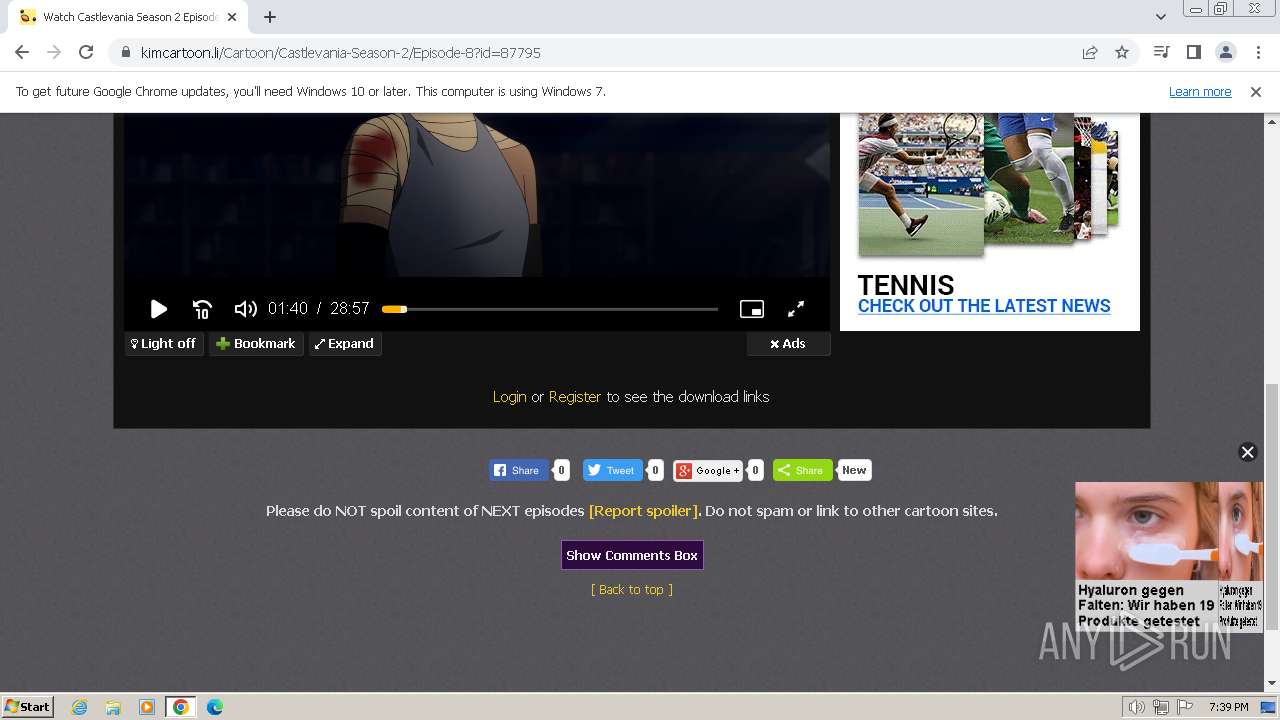This screenshot has width=1280, height=720.
Task: Share this page from address bar
Action: click(1090, 52)
